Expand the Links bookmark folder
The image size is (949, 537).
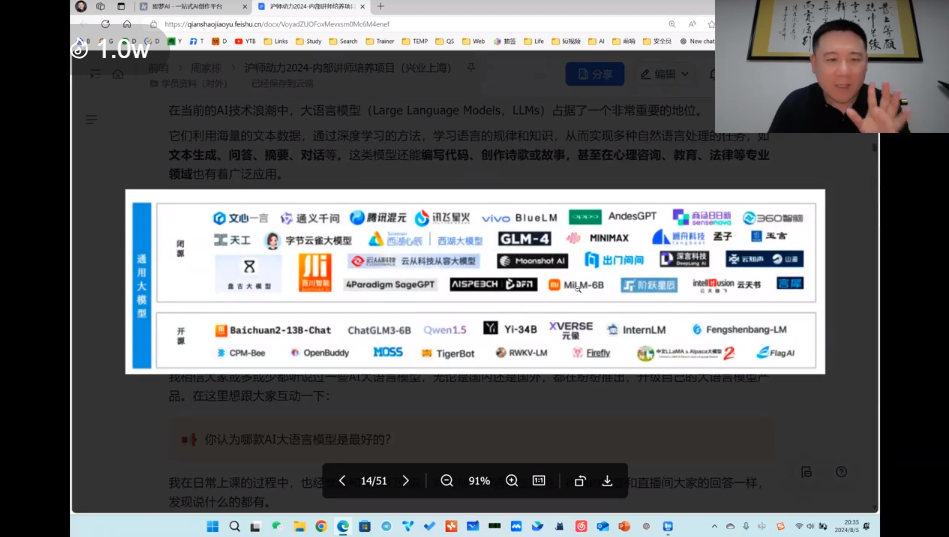click(x=276, y=41)
